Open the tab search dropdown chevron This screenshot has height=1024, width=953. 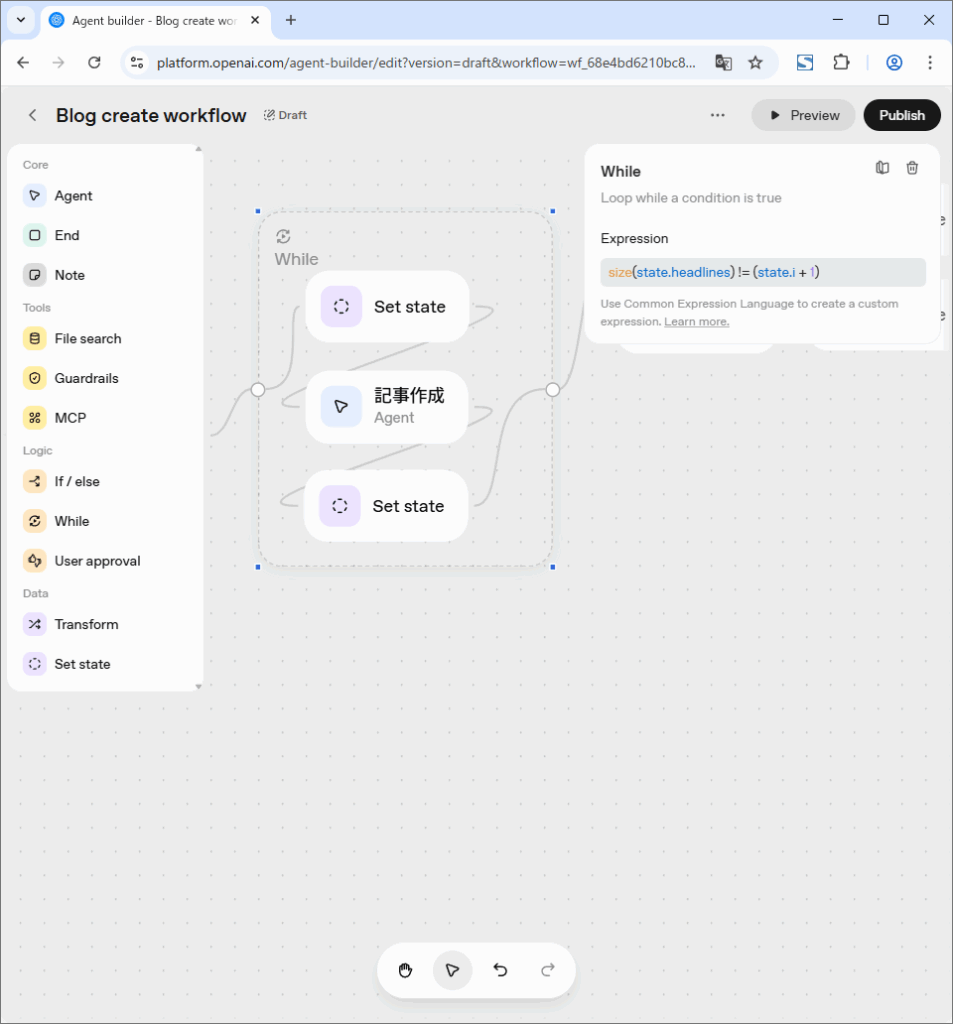[20, 20]
